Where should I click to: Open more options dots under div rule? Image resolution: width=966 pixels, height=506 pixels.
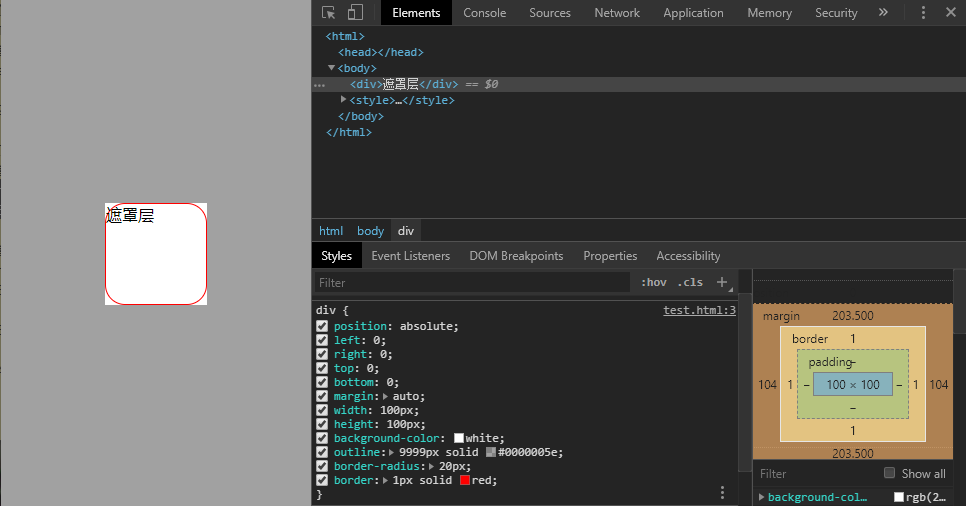tap(722, 492)
